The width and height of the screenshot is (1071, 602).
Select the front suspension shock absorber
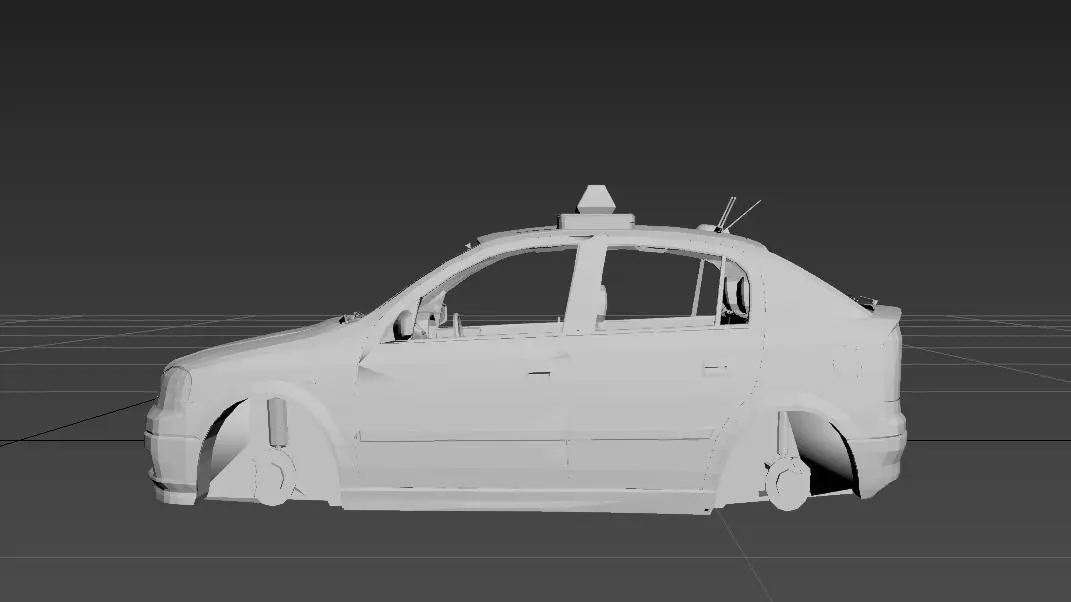point(277,422)
